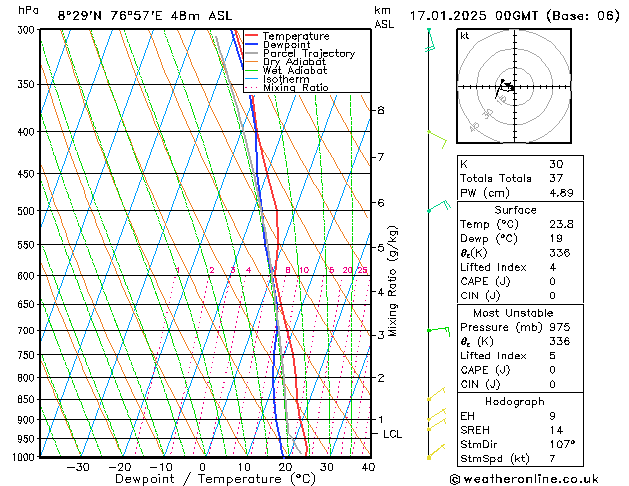Click the green wind barb at 300 hPa
This screenshot has width=629, height=486.
coord(430,40)
